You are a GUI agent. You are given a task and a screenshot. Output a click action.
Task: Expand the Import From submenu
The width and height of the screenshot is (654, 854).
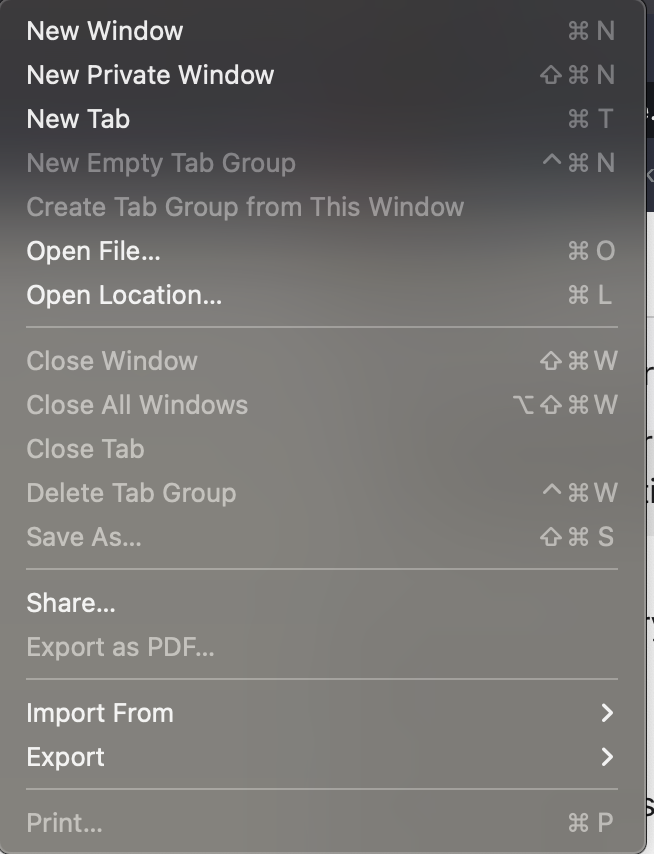click(101, 713)
